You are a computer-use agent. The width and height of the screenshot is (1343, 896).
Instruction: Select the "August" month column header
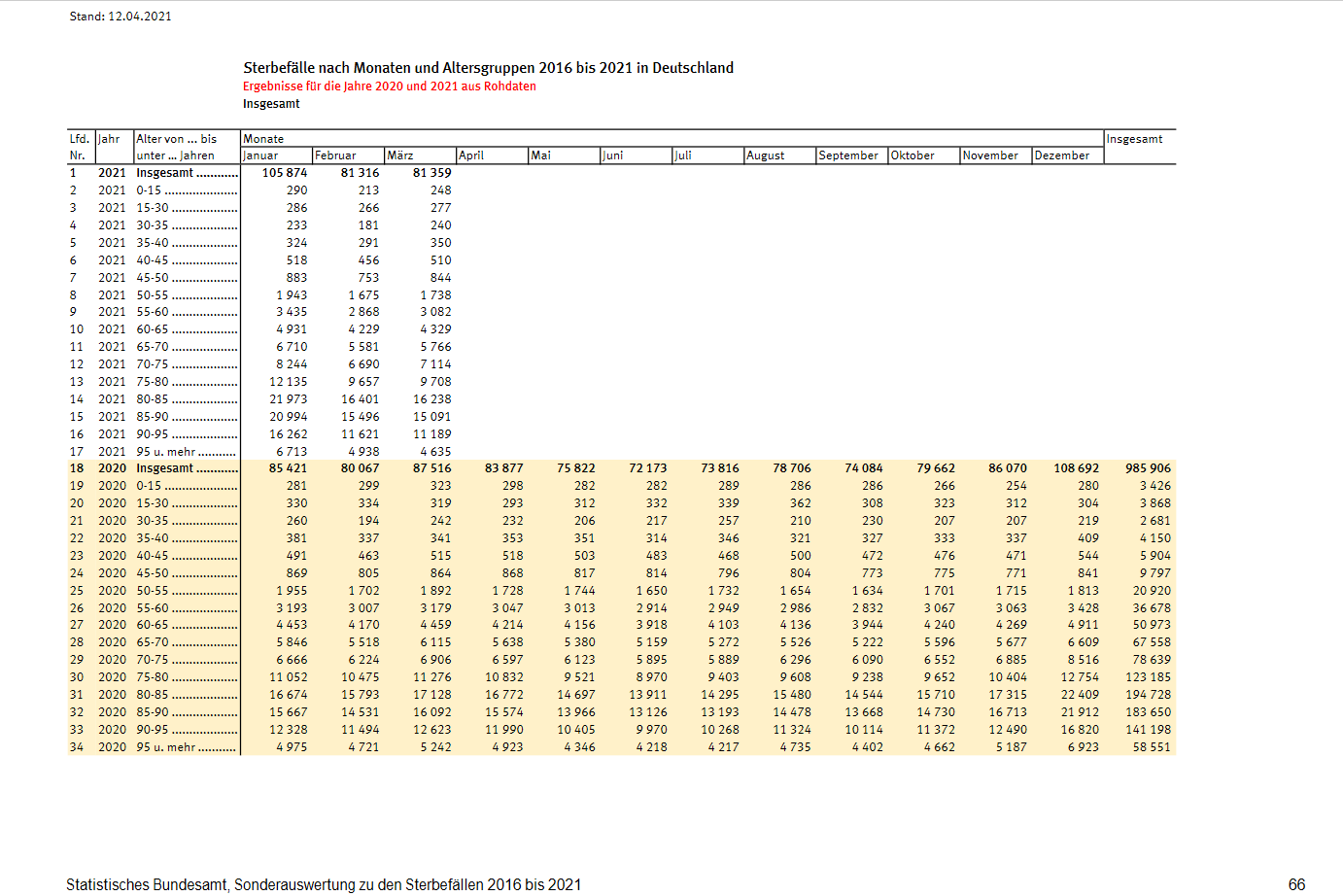[x=766, y=155]
